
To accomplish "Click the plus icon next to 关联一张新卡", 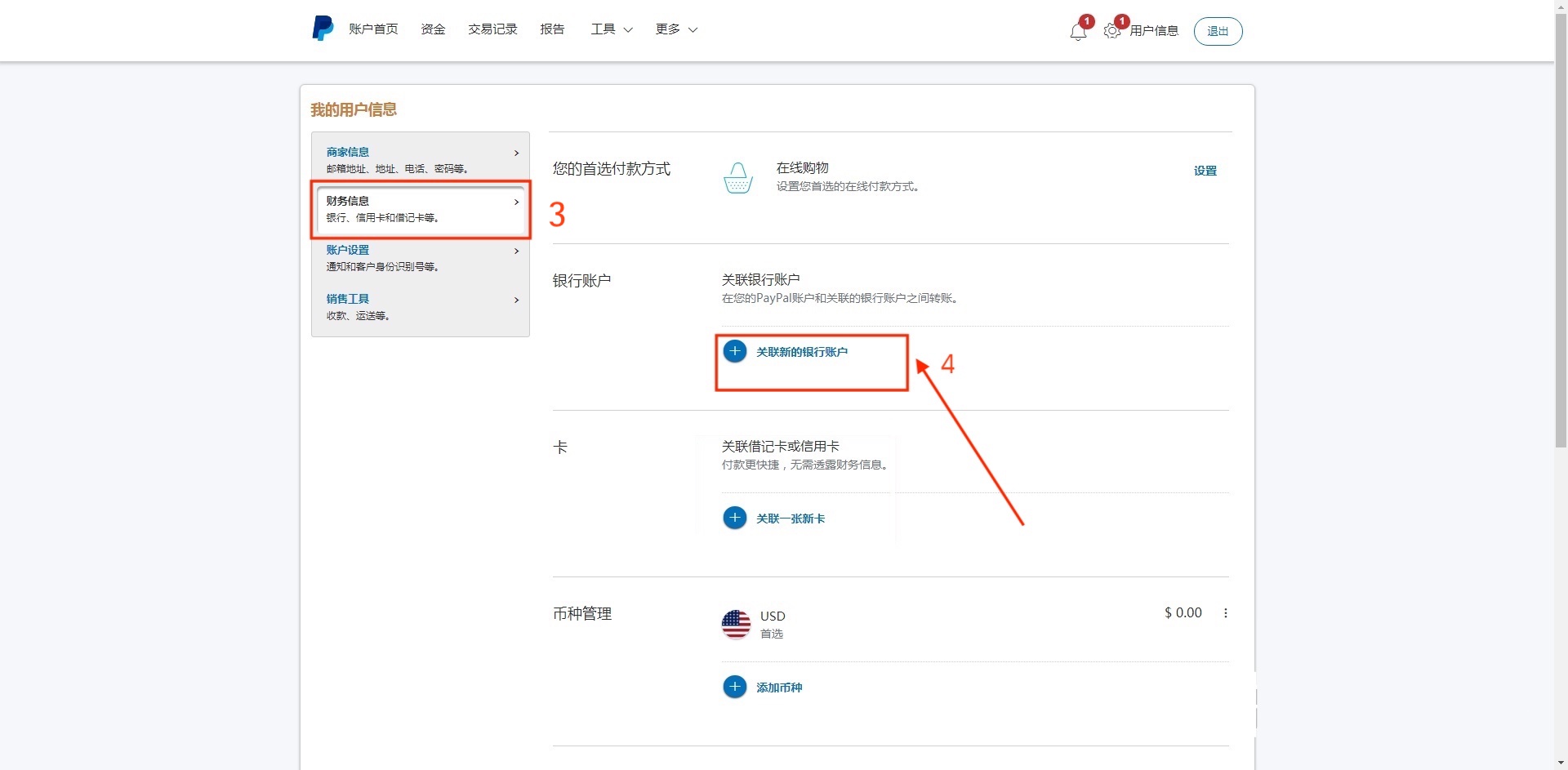I will click(734, 518).
